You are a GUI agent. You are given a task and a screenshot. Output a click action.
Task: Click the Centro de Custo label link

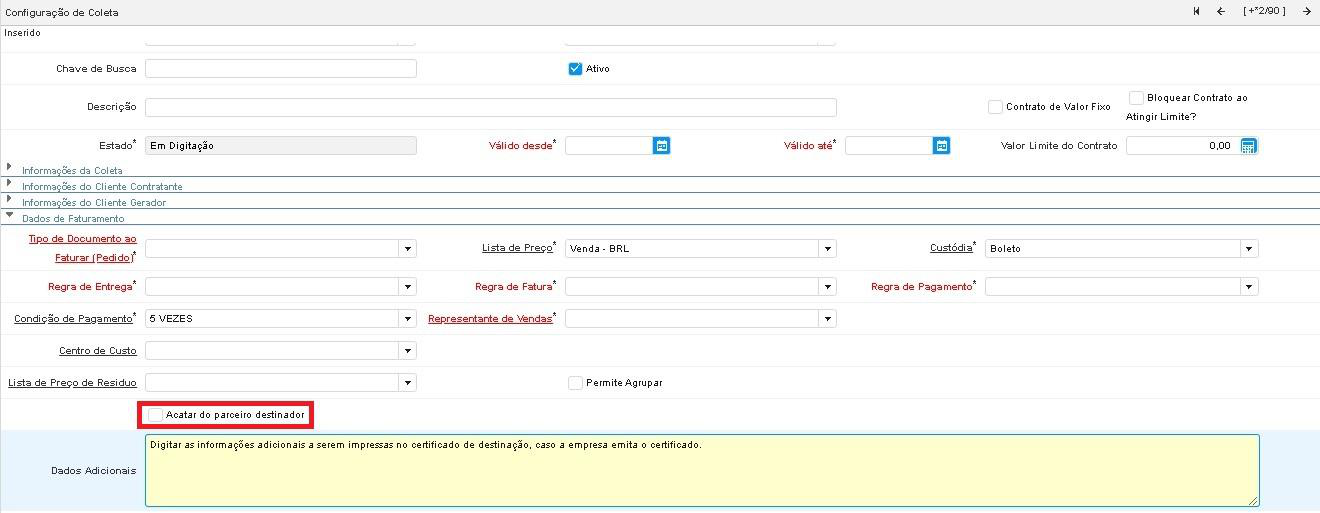point(97,351)
